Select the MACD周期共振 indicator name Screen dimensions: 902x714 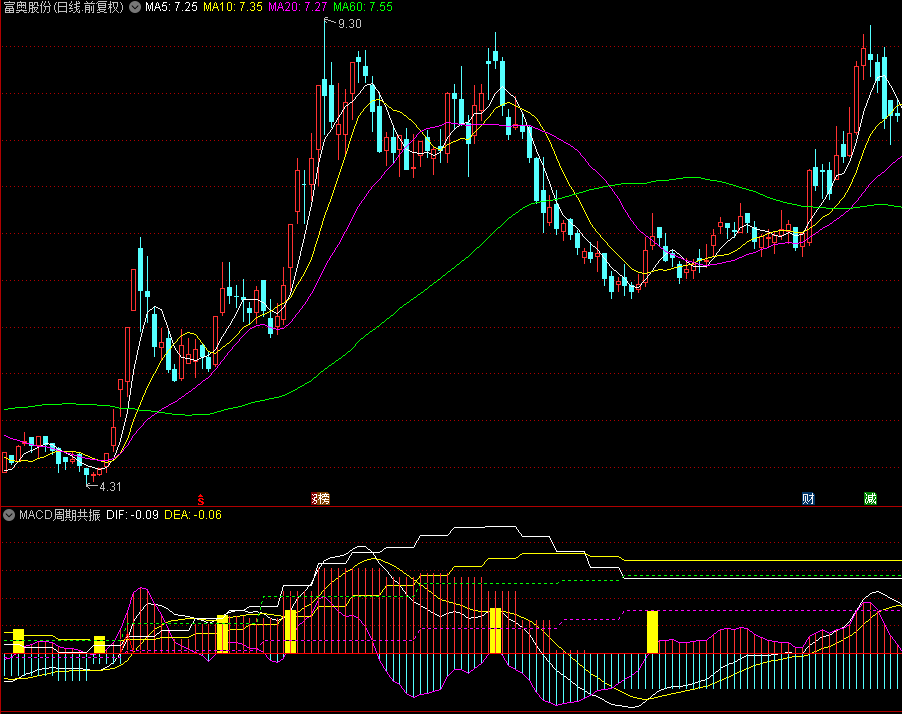tap(59, 515)
